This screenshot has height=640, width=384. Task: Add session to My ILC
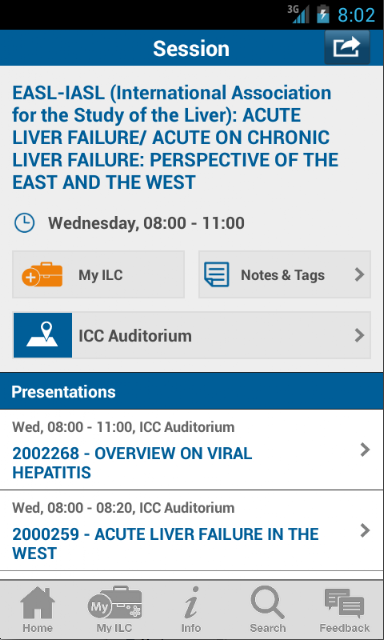pos(98,274)
